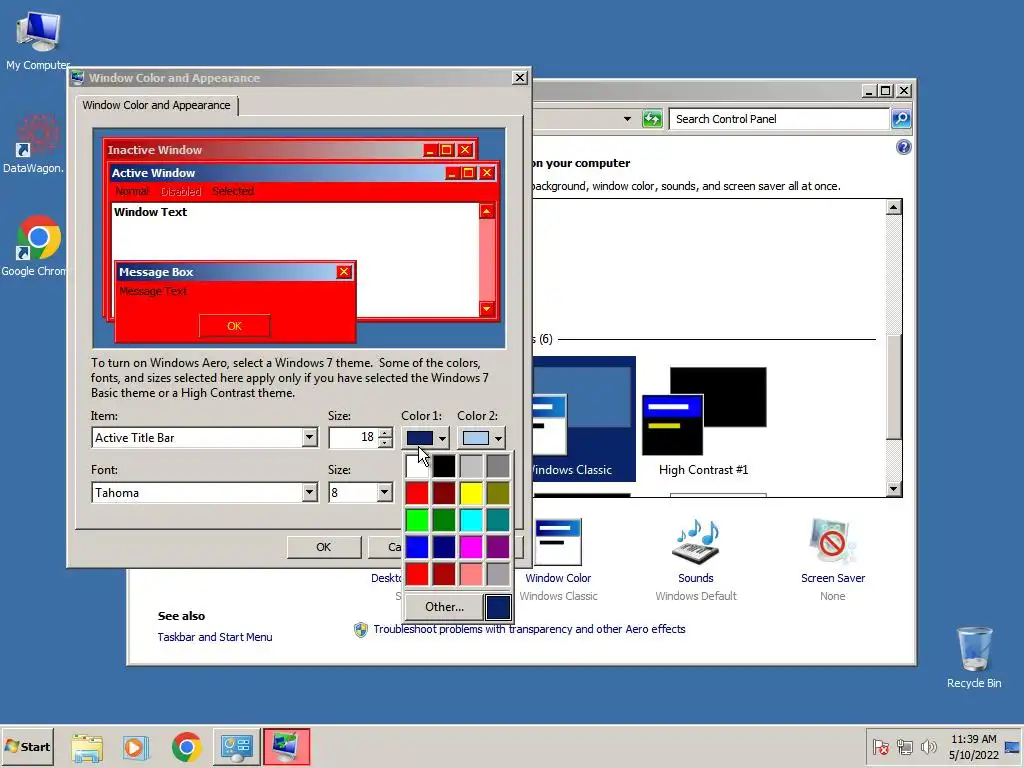The image size is (1024, 768).
Task: Click OK in Window Color and Appearance dialog
Action: point(323,547)
